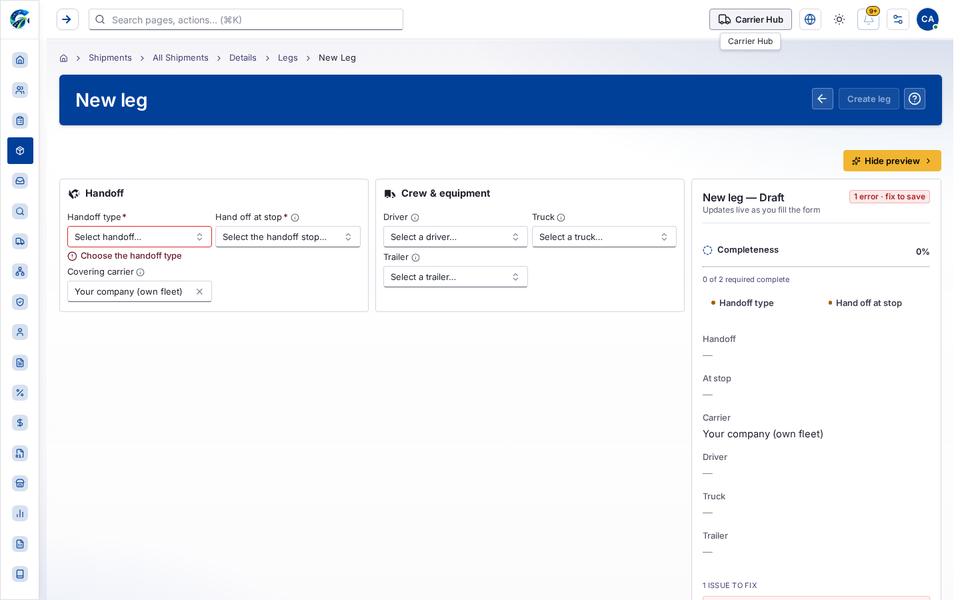The image size is (960, 600).
Task: Click the Carrier Hub button
Action: 750,19
